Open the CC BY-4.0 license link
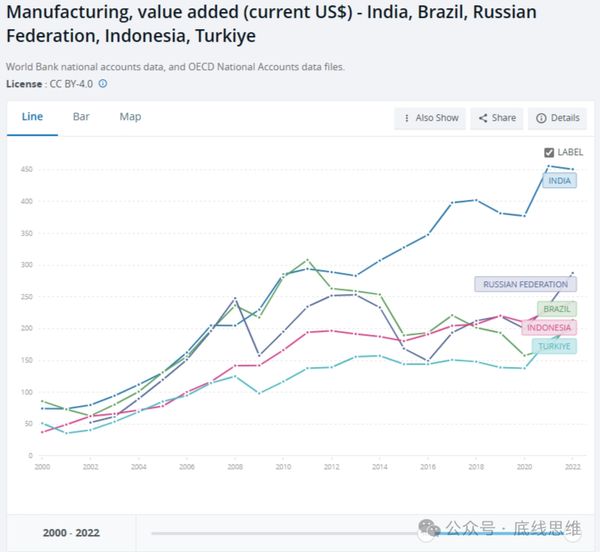Viewport: 600px width, 552px height. click(x=69, y=84)
